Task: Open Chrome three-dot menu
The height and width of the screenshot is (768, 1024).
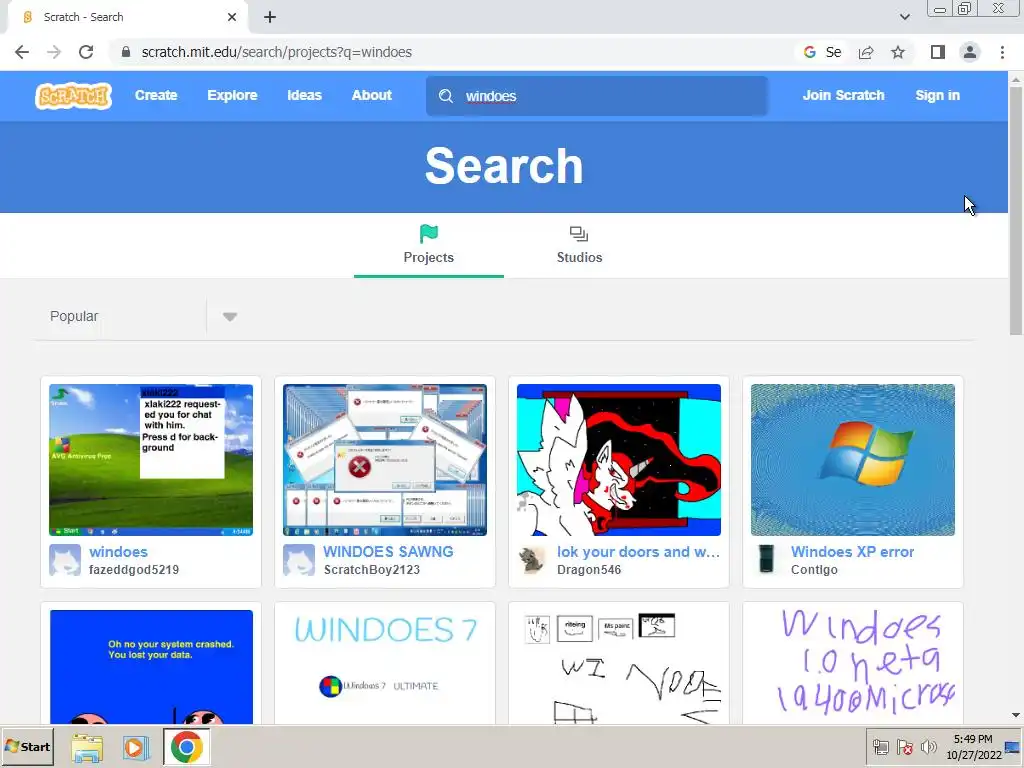Action: pyautogui.click(x=1002, y=52)
